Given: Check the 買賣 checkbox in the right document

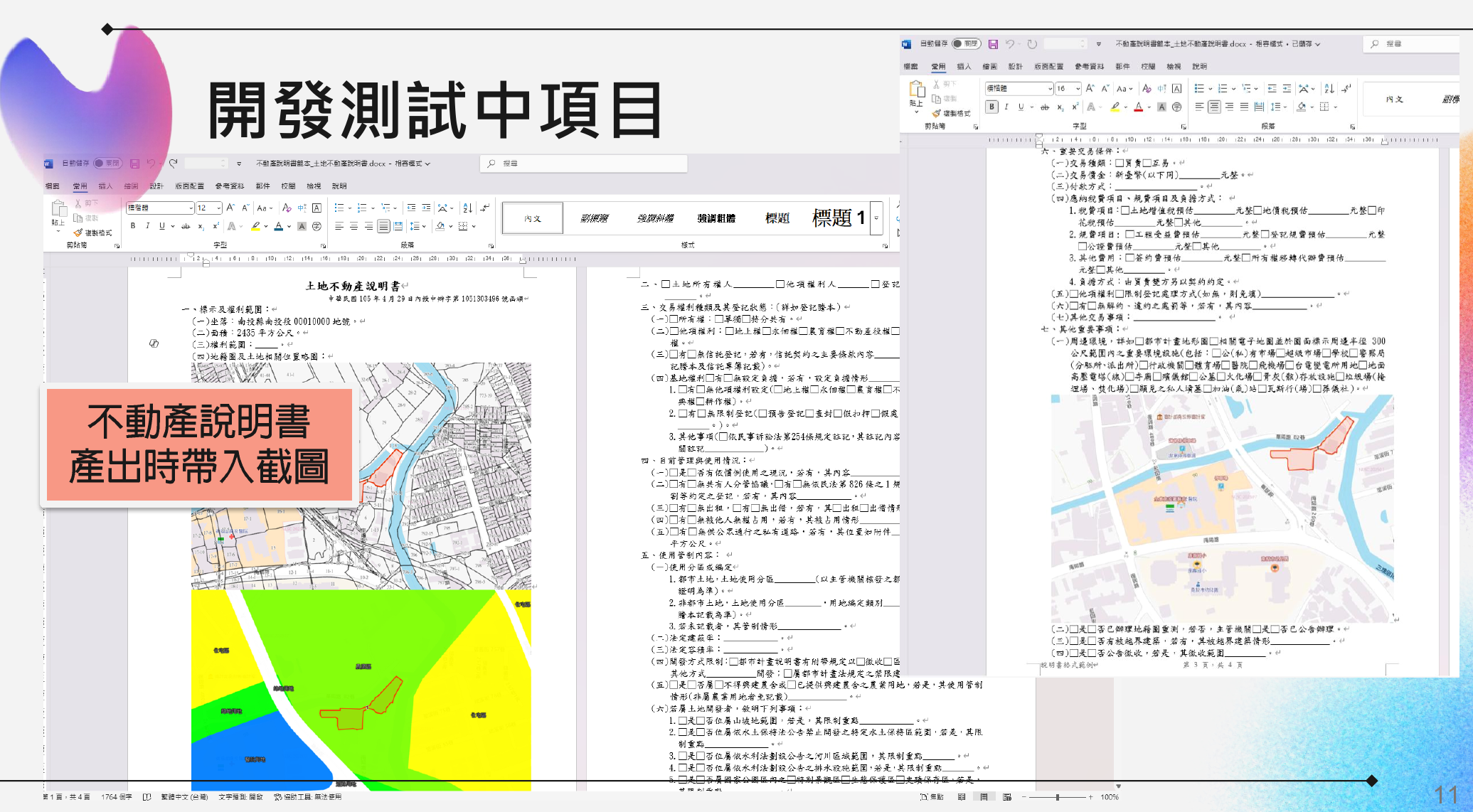Looking at the screenshot, I should click(1120, 163).
